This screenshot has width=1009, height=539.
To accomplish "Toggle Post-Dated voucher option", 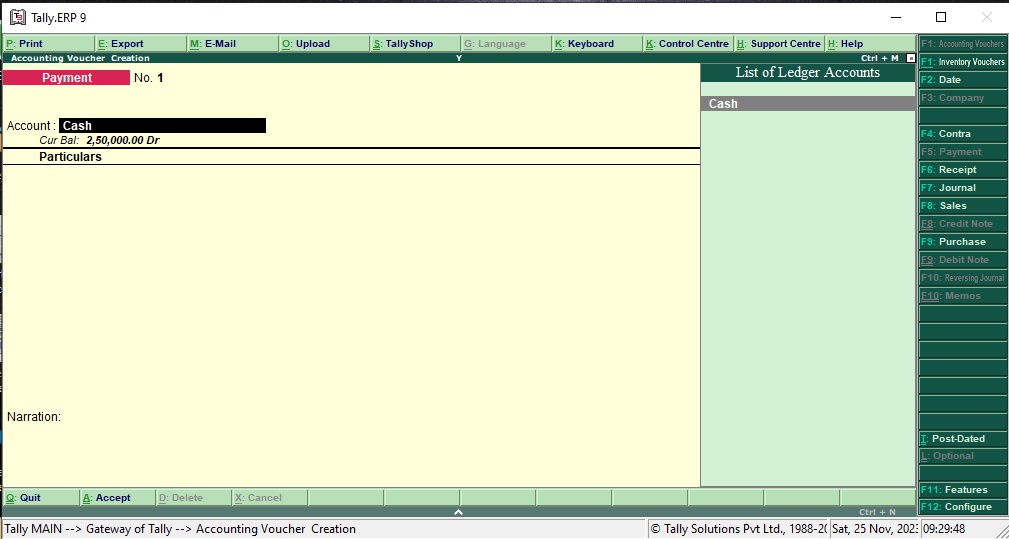I will click(962, 439).
